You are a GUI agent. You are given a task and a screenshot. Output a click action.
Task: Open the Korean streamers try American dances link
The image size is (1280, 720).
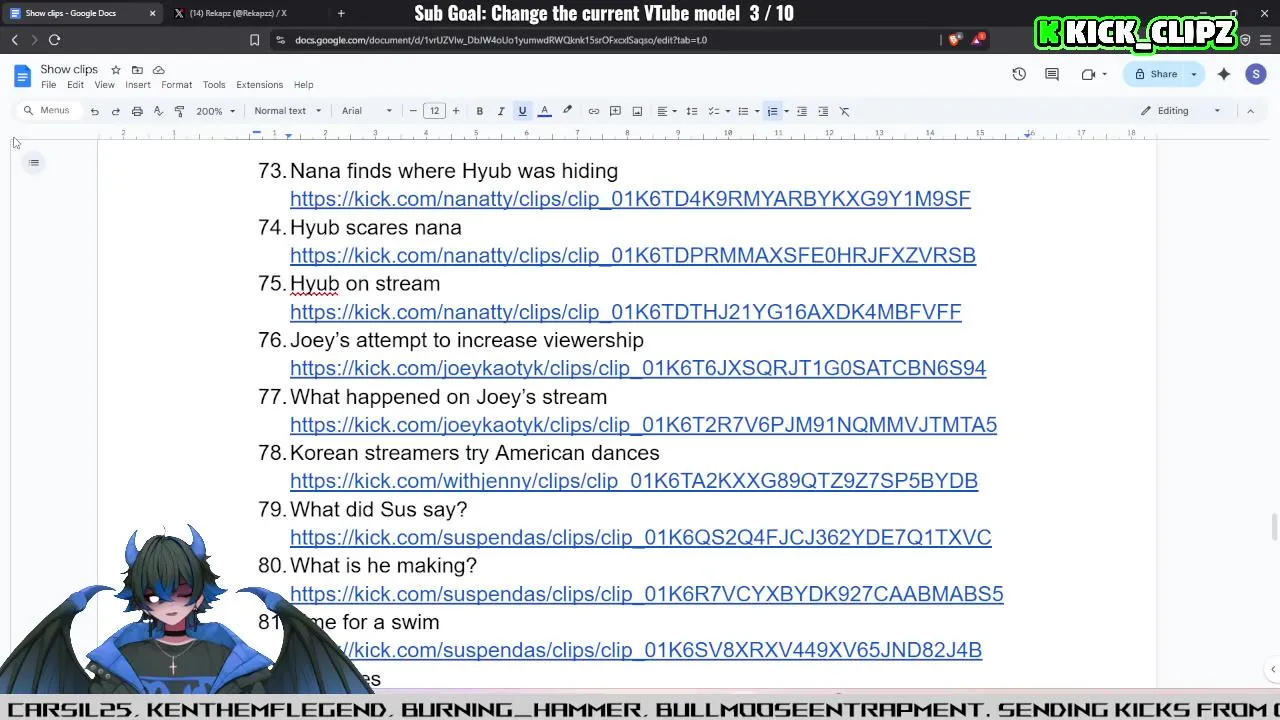[x=634, y=481]
